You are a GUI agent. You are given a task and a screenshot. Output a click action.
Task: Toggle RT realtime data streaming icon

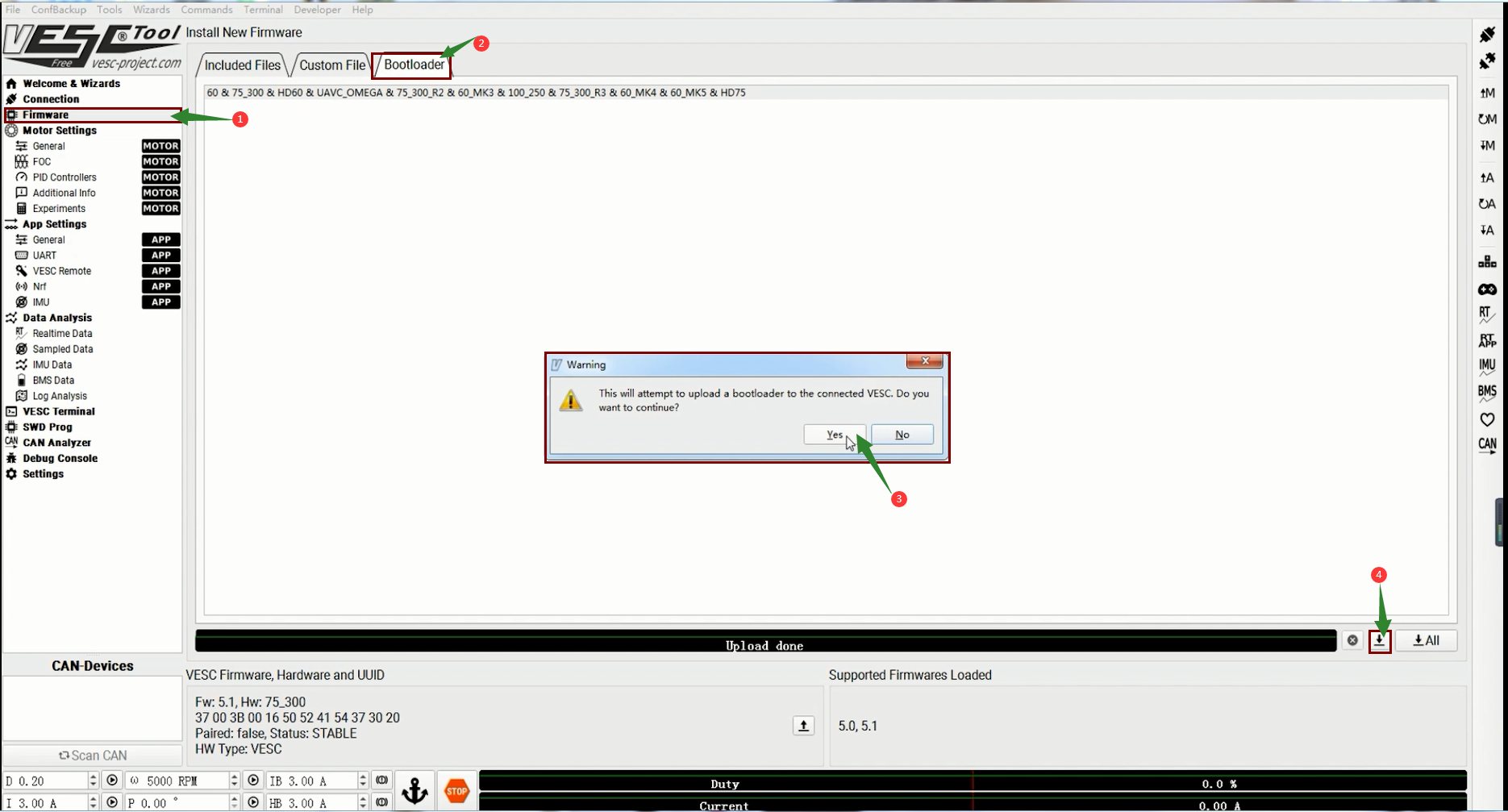(1487, 314)
